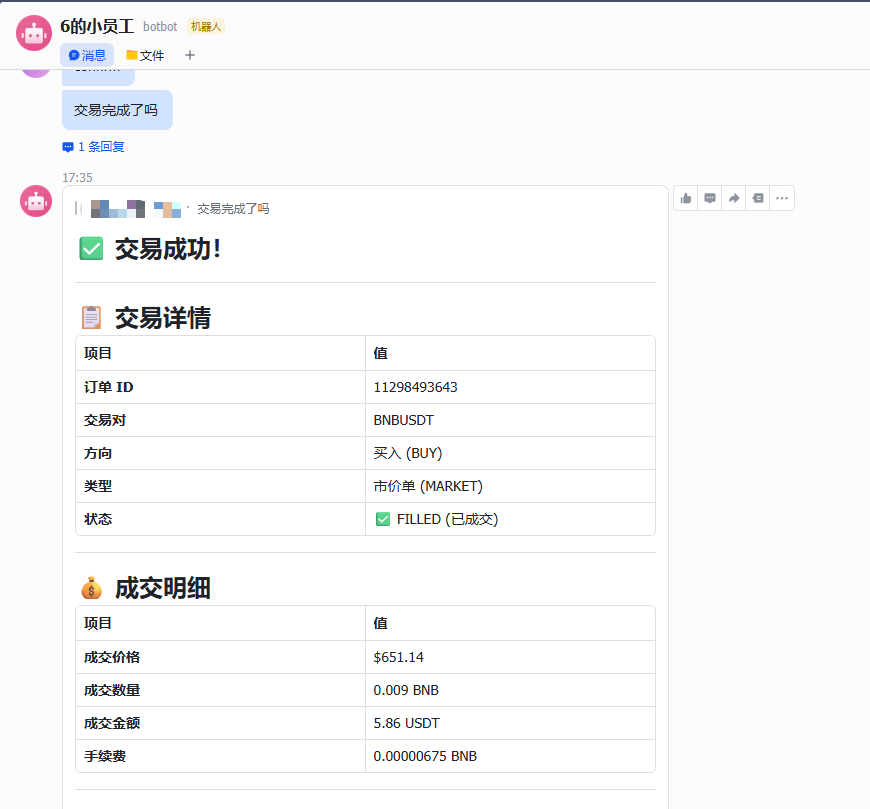Add a thumbs-up reaction to the bot message

pos(685,198)
